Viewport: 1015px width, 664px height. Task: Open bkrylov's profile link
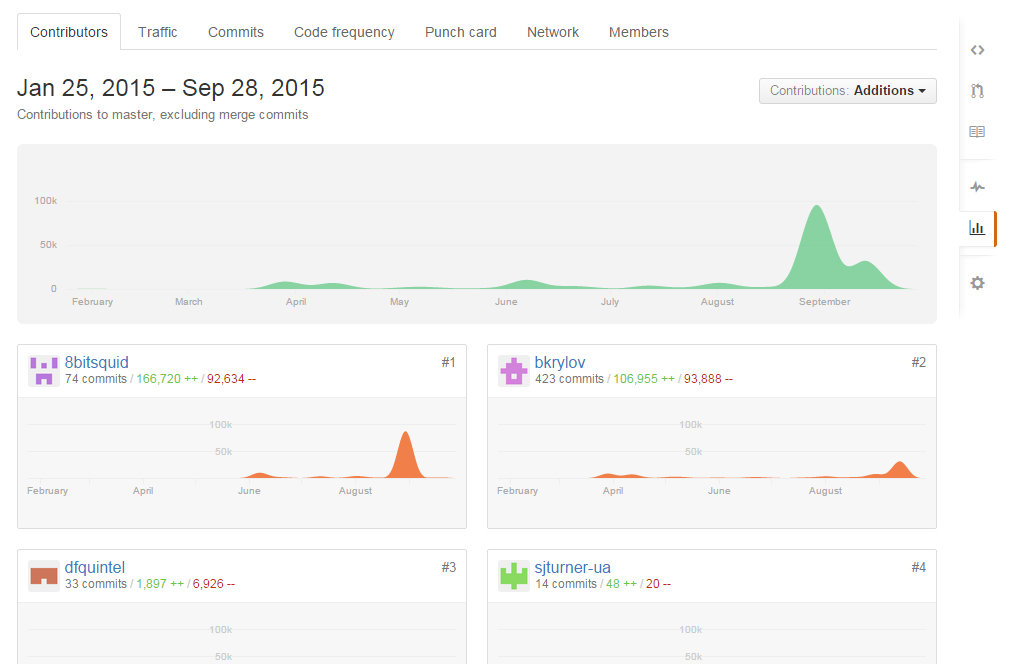560,362
